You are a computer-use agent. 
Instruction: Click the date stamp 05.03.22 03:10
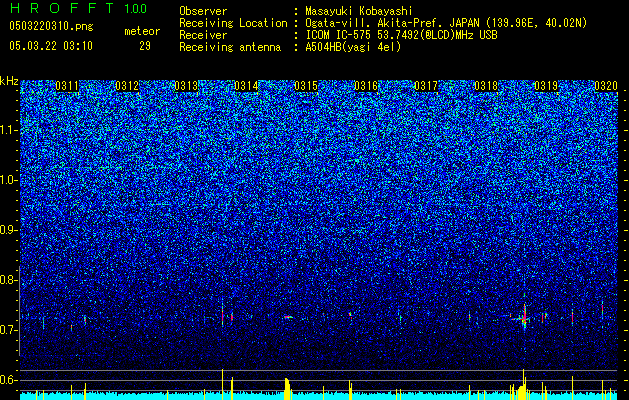coord(51,46)
